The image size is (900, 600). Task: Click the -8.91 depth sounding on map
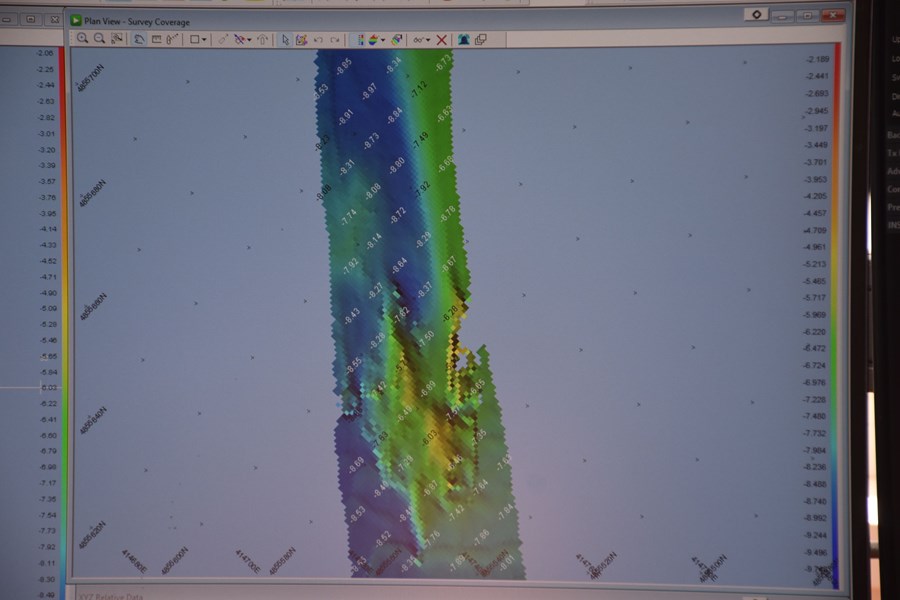point(346,116)
